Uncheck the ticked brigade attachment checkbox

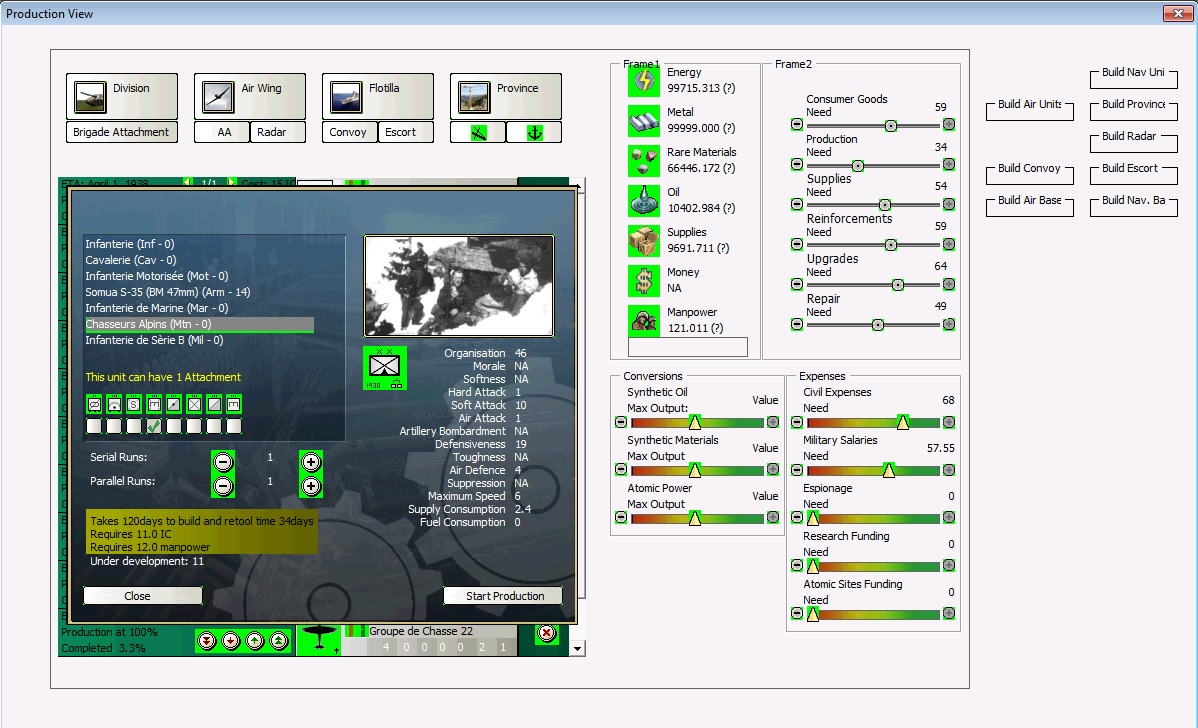pyautogui.click(x=154, y=426)
